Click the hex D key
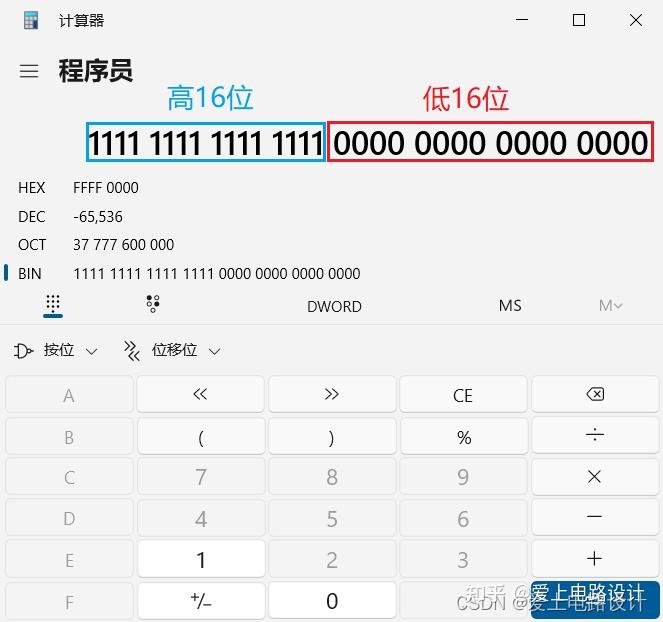 coord(69,518)
